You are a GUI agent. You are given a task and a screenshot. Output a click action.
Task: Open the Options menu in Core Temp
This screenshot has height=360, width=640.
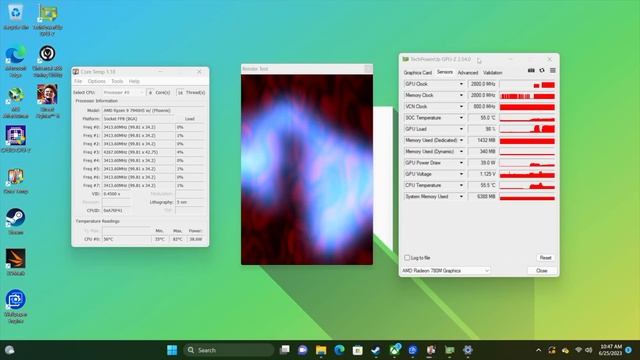click(x=97, y=81)
